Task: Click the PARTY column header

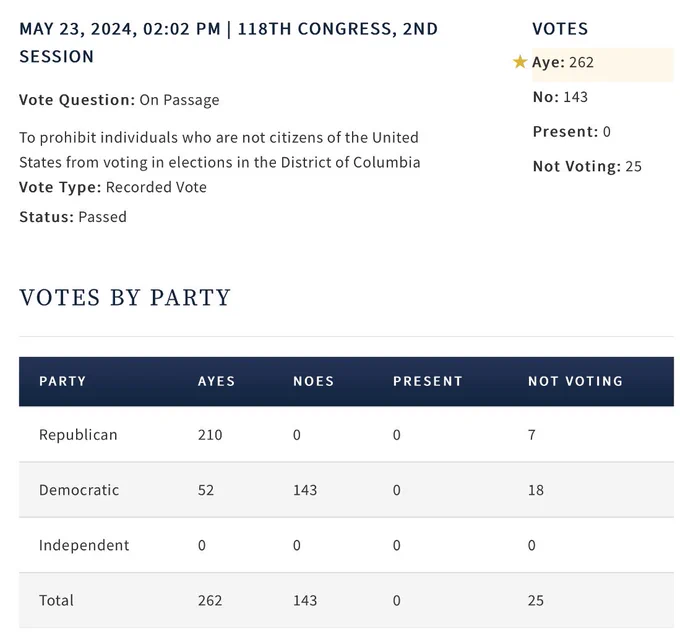Action: point(62,381)
